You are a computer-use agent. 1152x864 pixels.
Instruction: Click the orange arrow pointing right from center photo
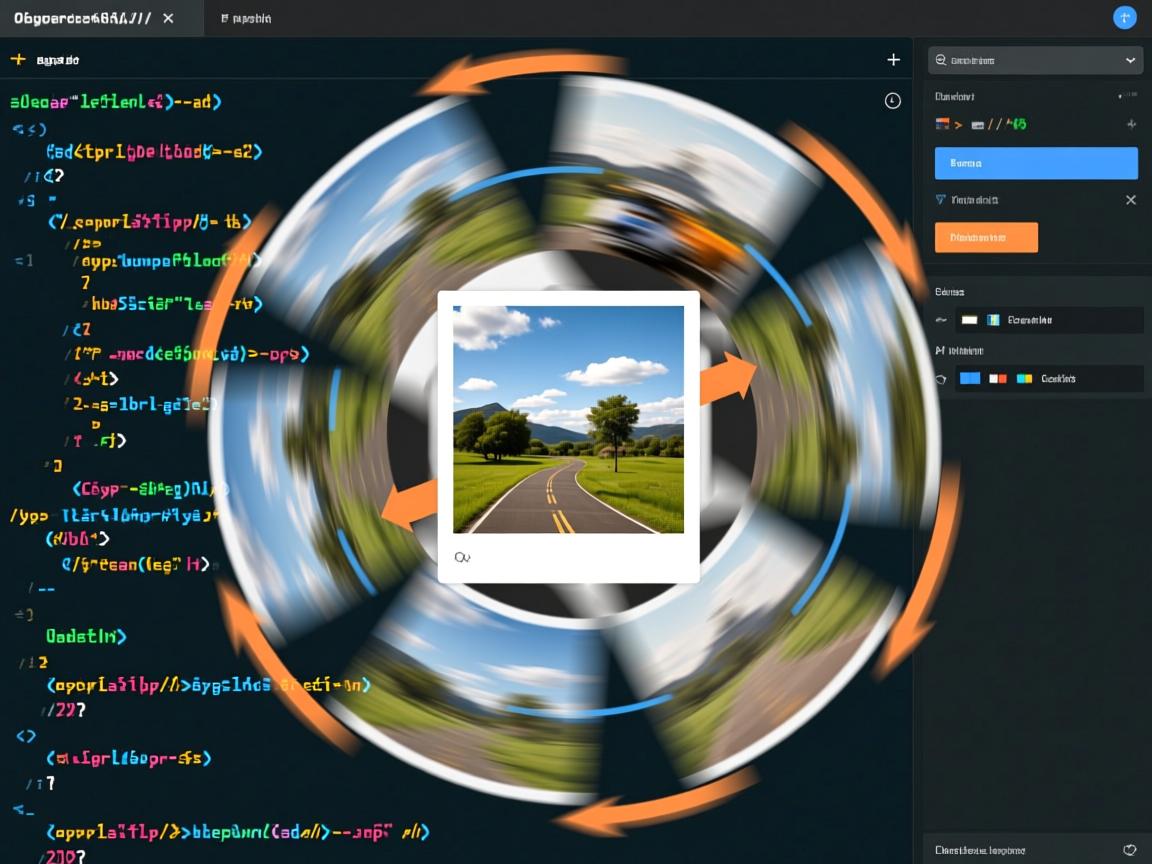click(x=727, y=379)
